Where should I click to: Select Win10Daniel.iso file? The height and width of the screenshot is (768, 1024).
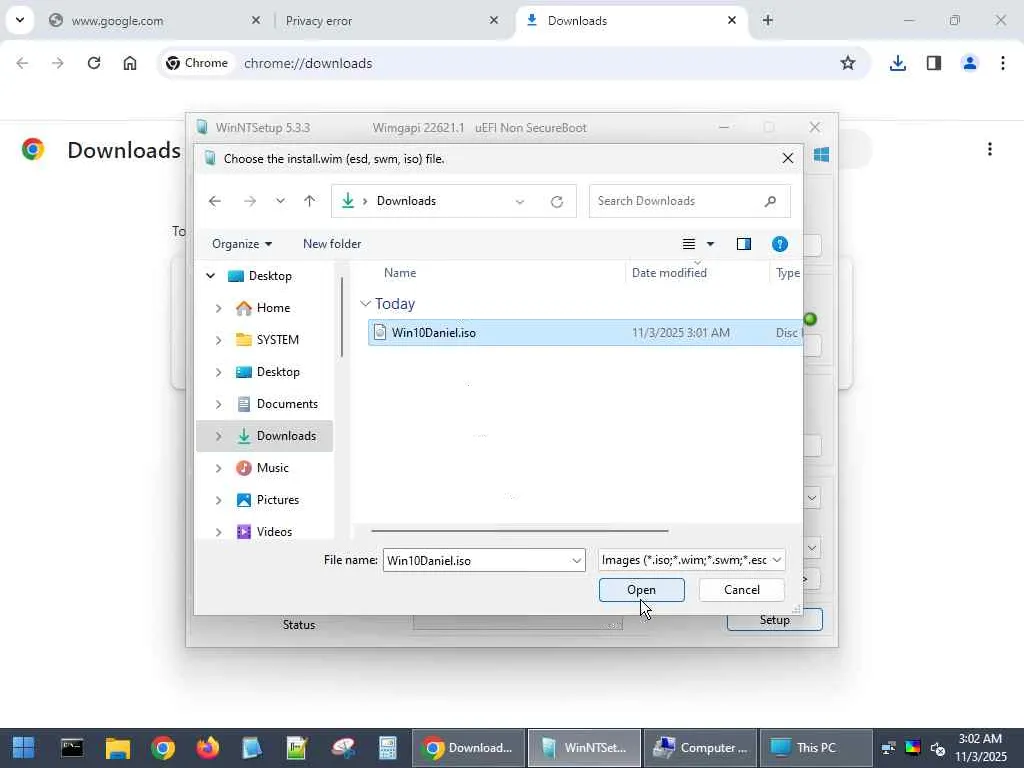point(585,332)
